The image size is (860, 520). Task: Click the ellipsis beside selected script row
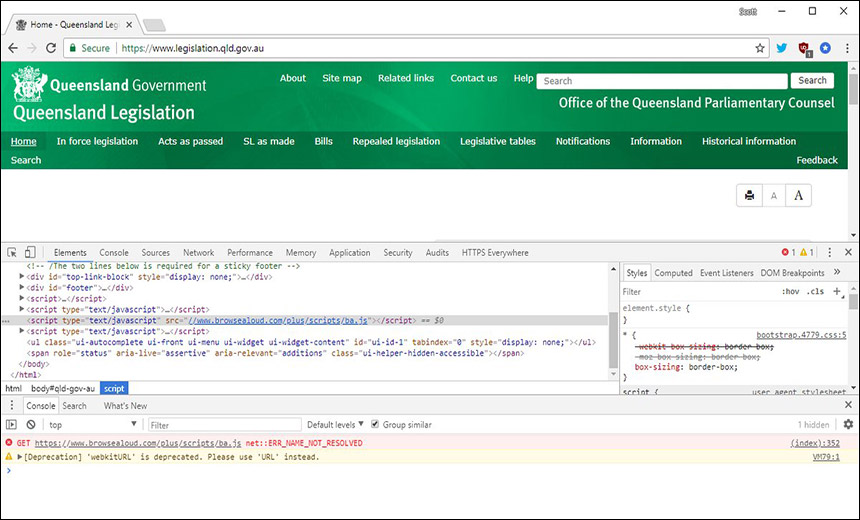point(6,320)
